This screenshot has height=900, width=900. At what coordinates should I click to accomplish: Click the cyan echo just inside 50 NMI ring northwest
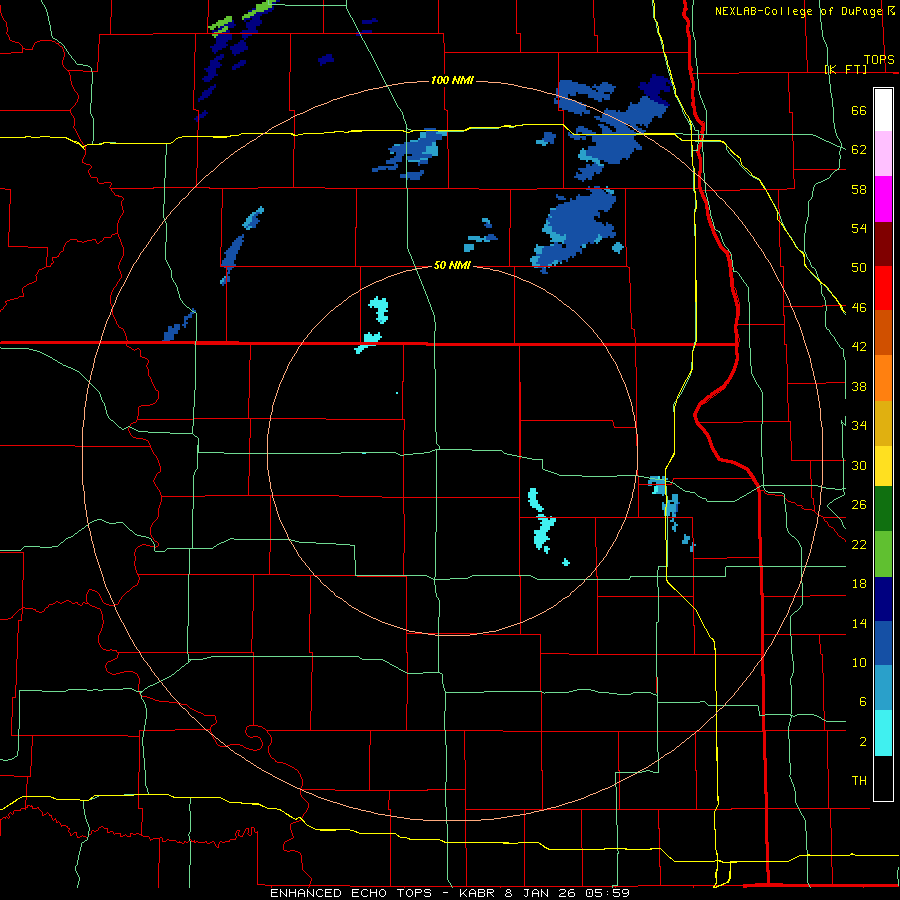tap(379, 309)
